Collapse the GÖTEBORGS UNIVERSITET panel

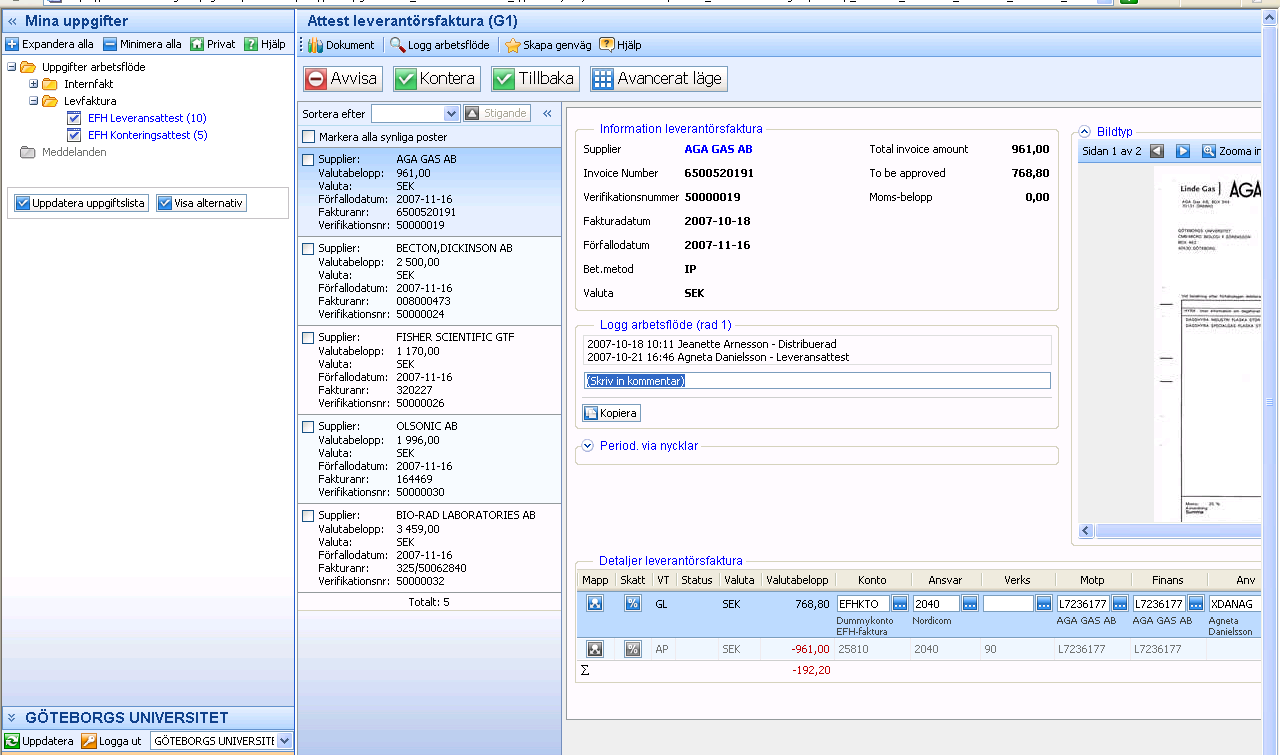click(12, 718)
